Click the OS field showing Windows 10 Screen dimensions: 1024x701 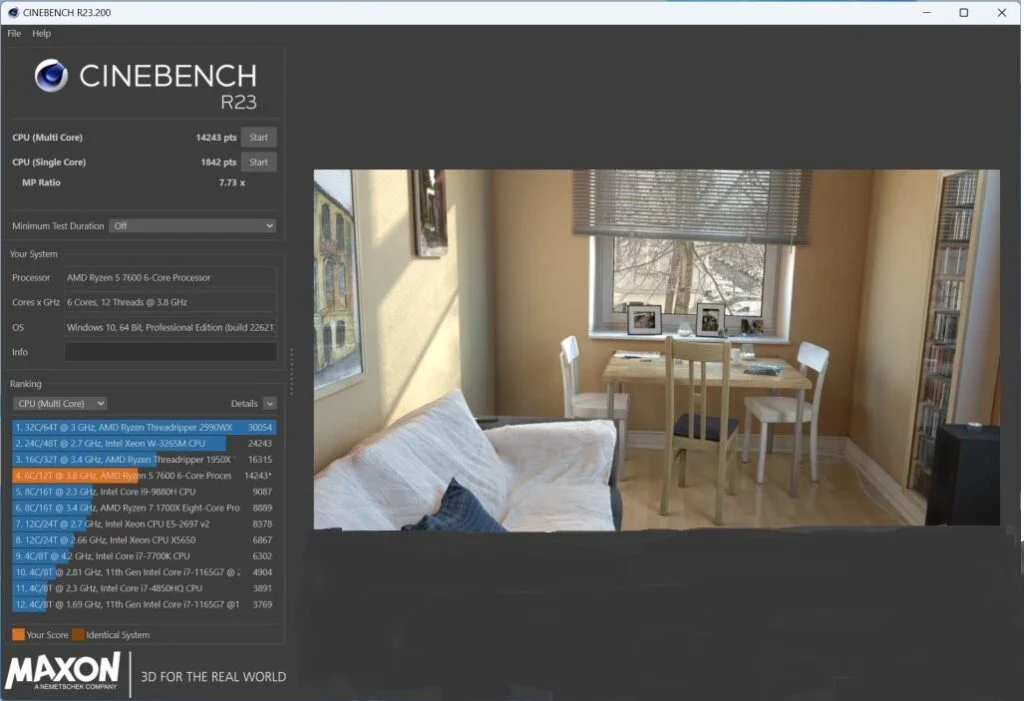[x=170, y=327]
